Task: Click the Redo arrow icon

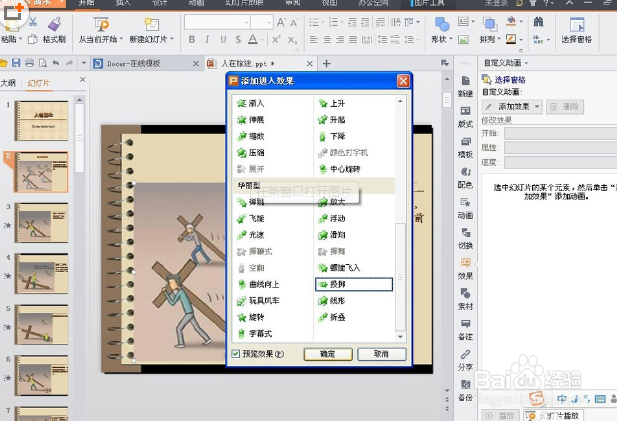Action: (70, 63)
